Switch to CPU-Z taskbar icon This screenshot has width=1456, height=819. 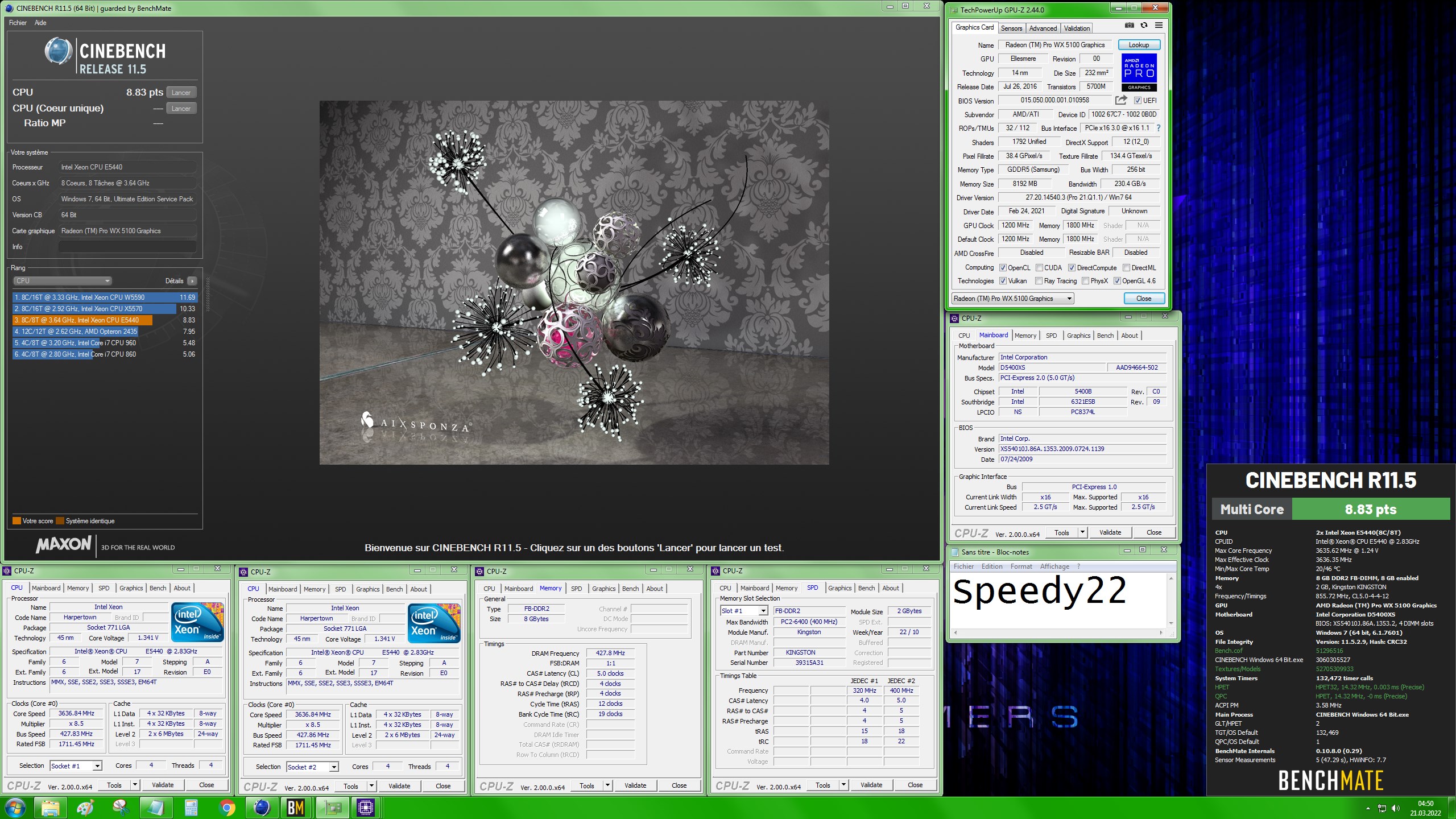pos(366,808)
